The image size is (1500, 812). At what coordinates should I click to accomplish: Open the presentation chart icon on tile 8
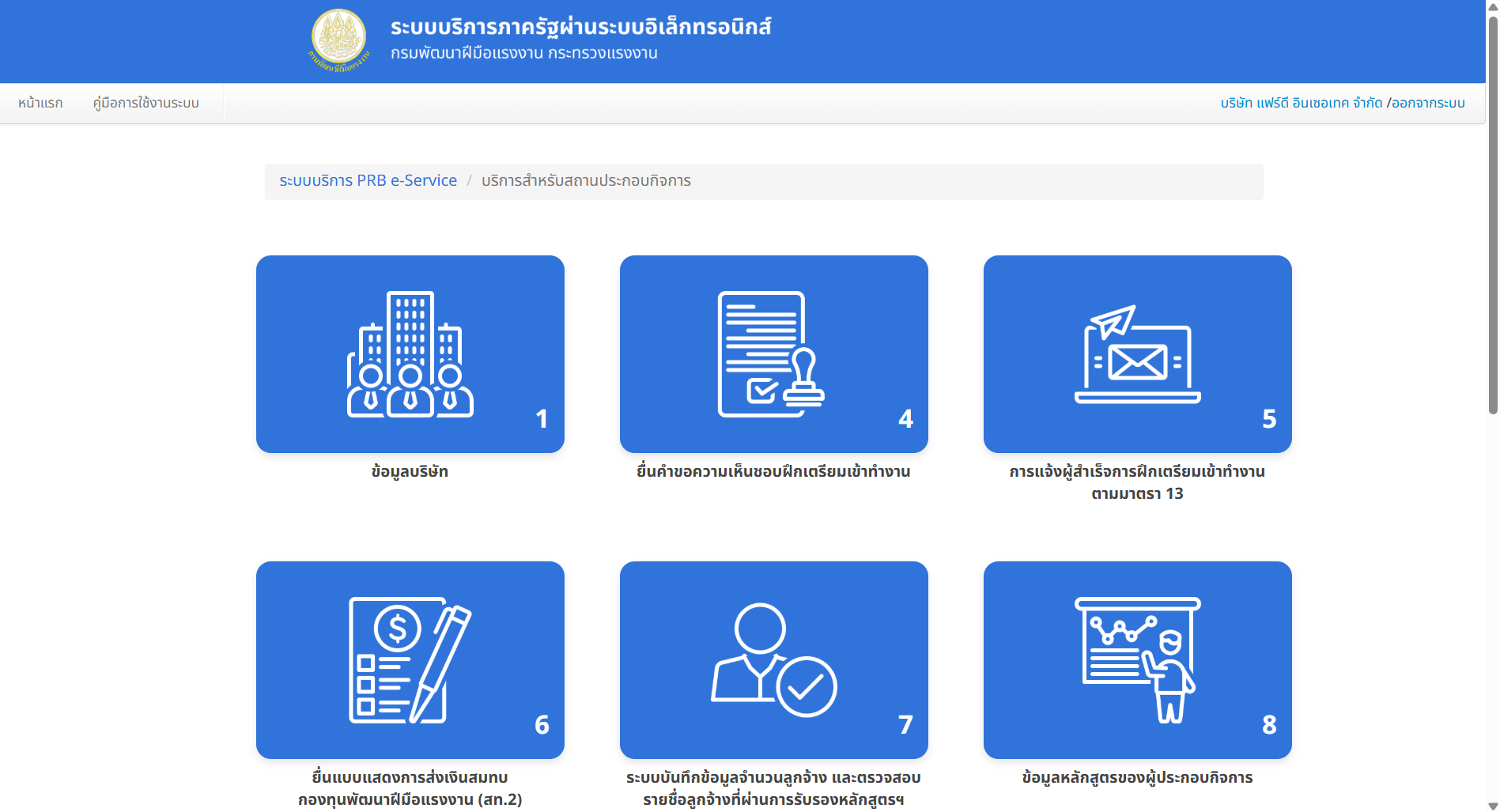point(1137,660)
